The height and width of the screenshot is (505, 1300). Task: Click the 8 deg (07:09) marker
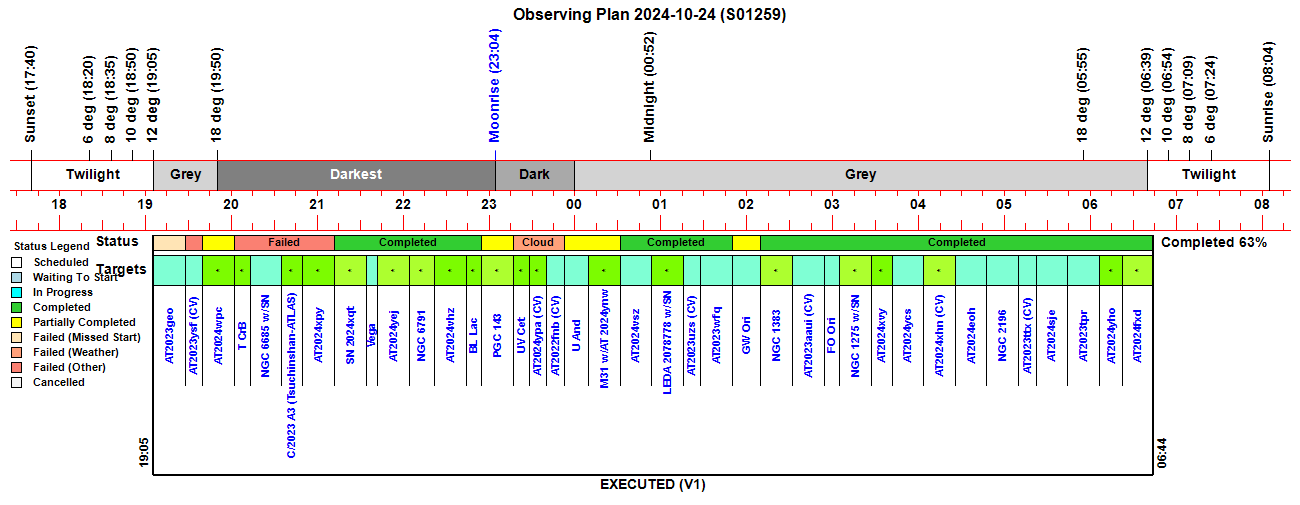(1189, 99)
